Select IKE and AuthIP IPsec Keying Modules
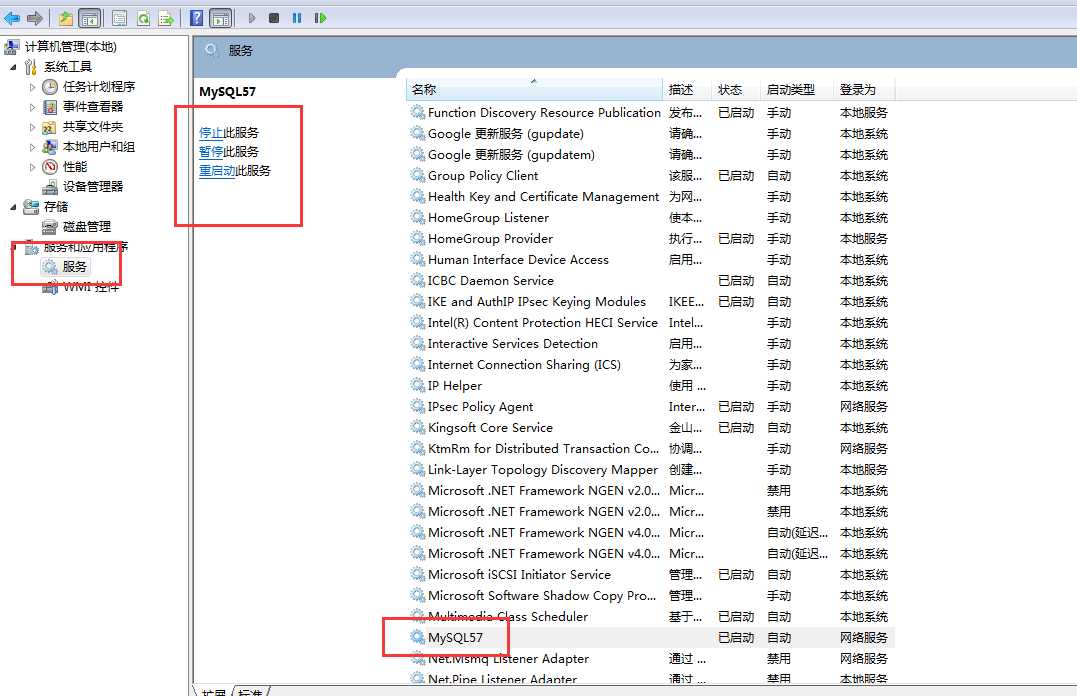Image resolution: width=1077 pixels, height=696 pixels. 537,302
